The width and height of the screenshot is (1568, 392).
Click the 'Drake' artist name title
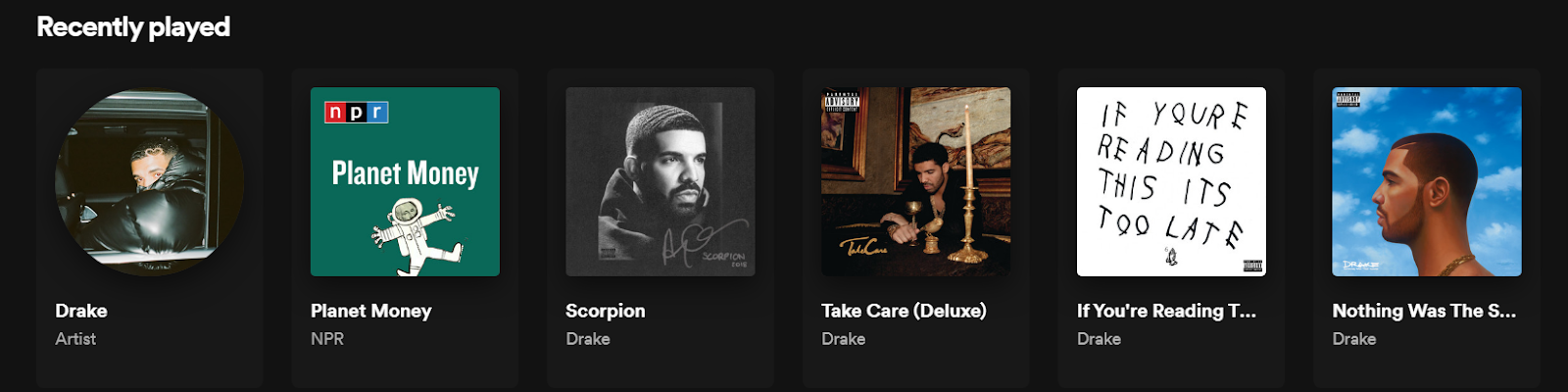81,311
